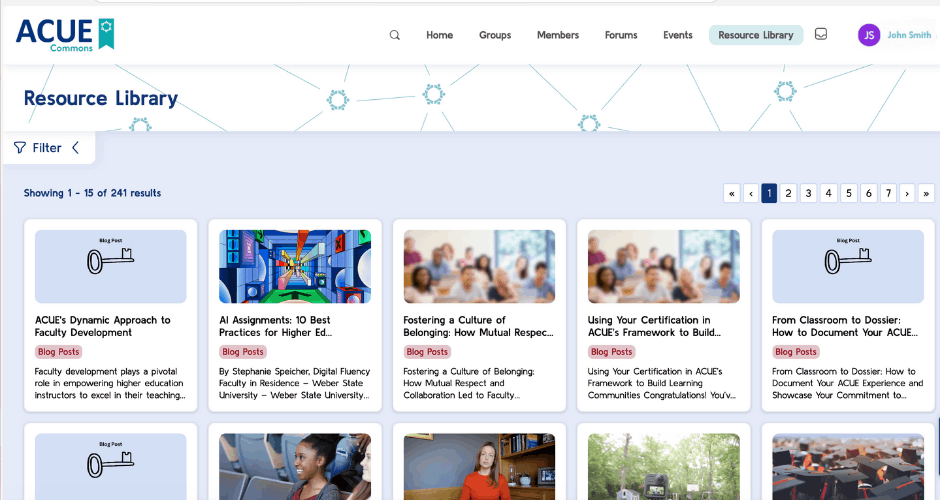
Task: Open the Forums page
Action: tap(620, 35)
